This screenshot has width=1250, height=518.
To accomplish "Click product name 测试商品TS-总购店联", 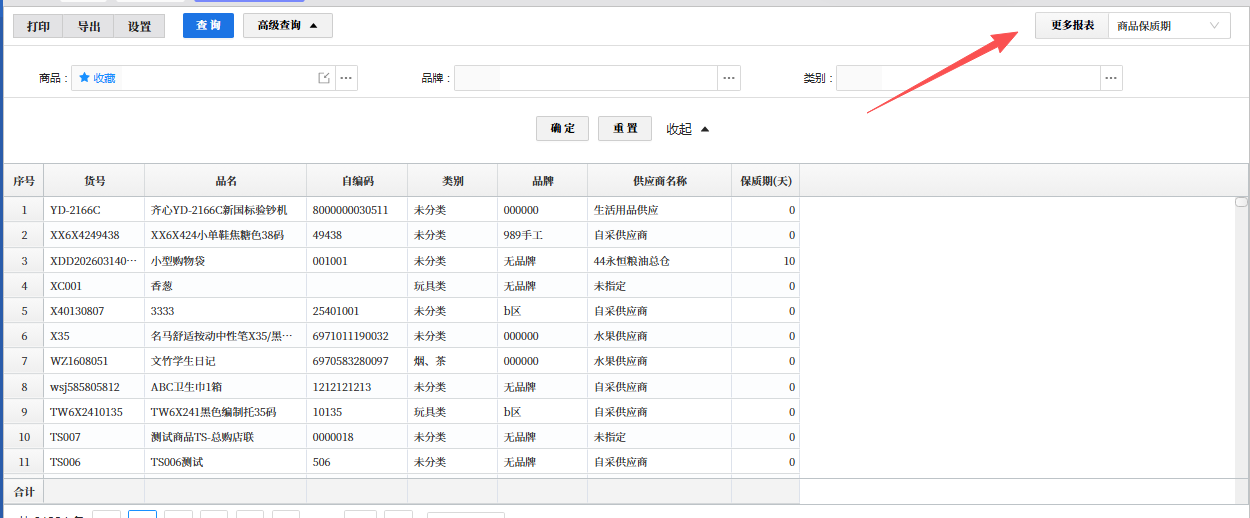I will tap(202, 437).
